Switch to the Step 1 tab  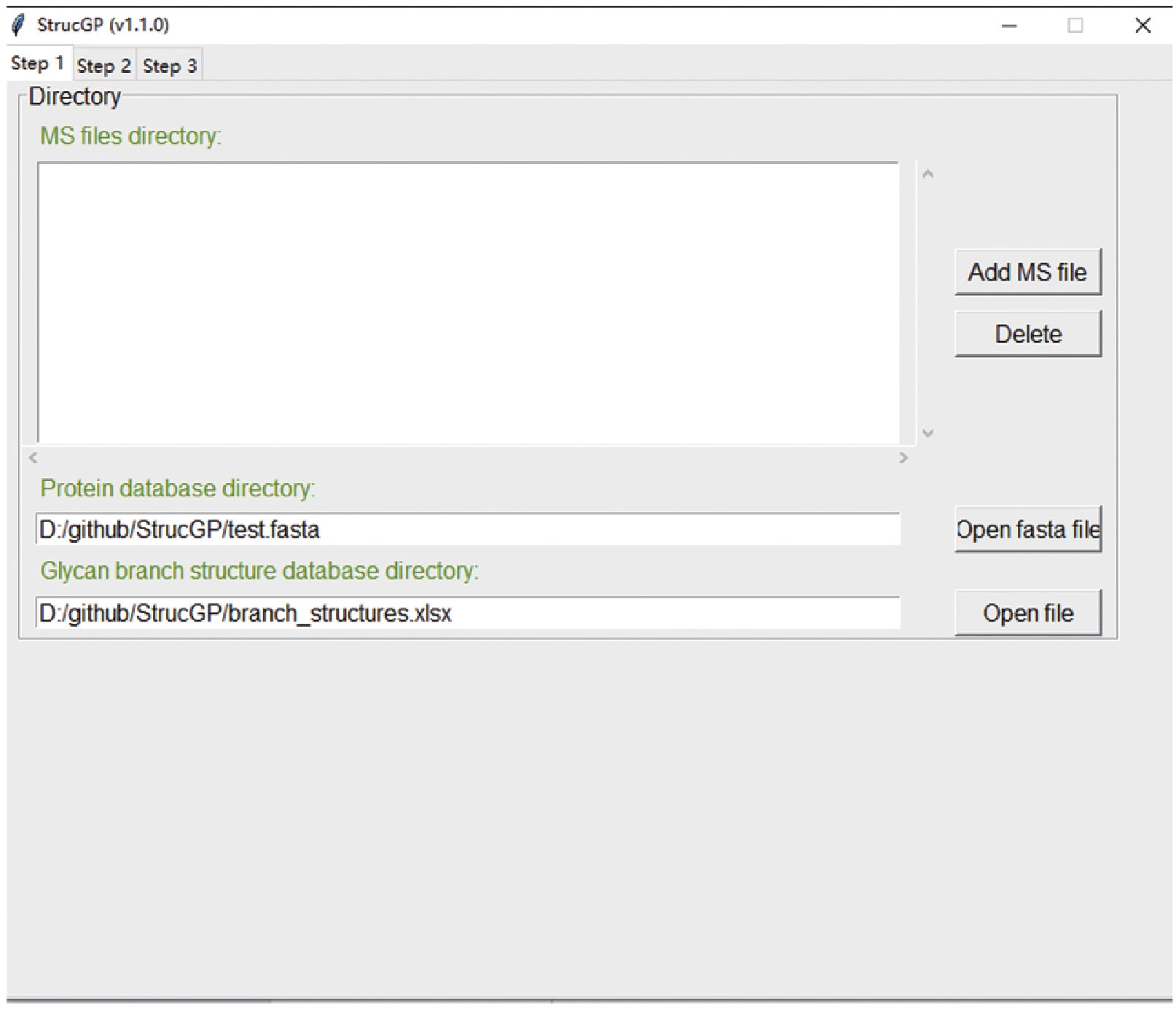click(x=38, y=63)
